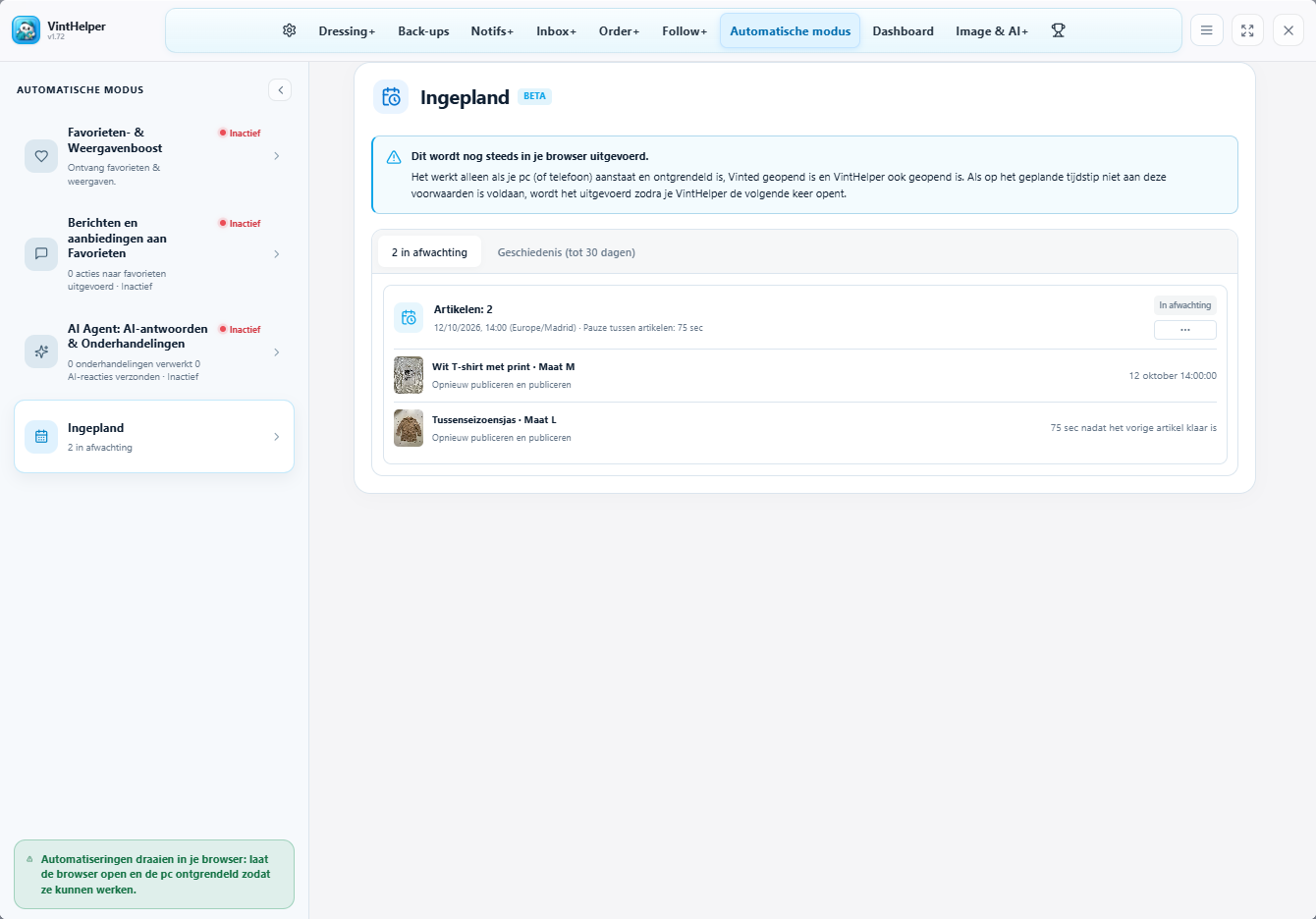Image resolution: width=1316 pixels, height=919 pixels.
Task: Expand Ingepland sidebar chevron
Action: [277, 437]
